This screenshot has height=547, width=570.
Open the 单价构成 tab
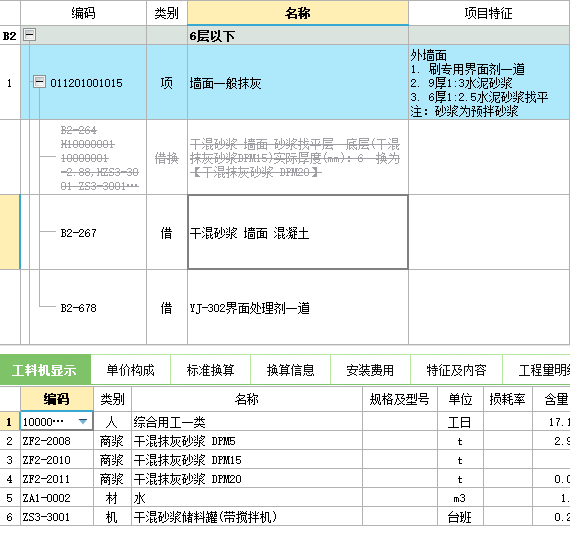pyautogui.click(x=131, y=370)
